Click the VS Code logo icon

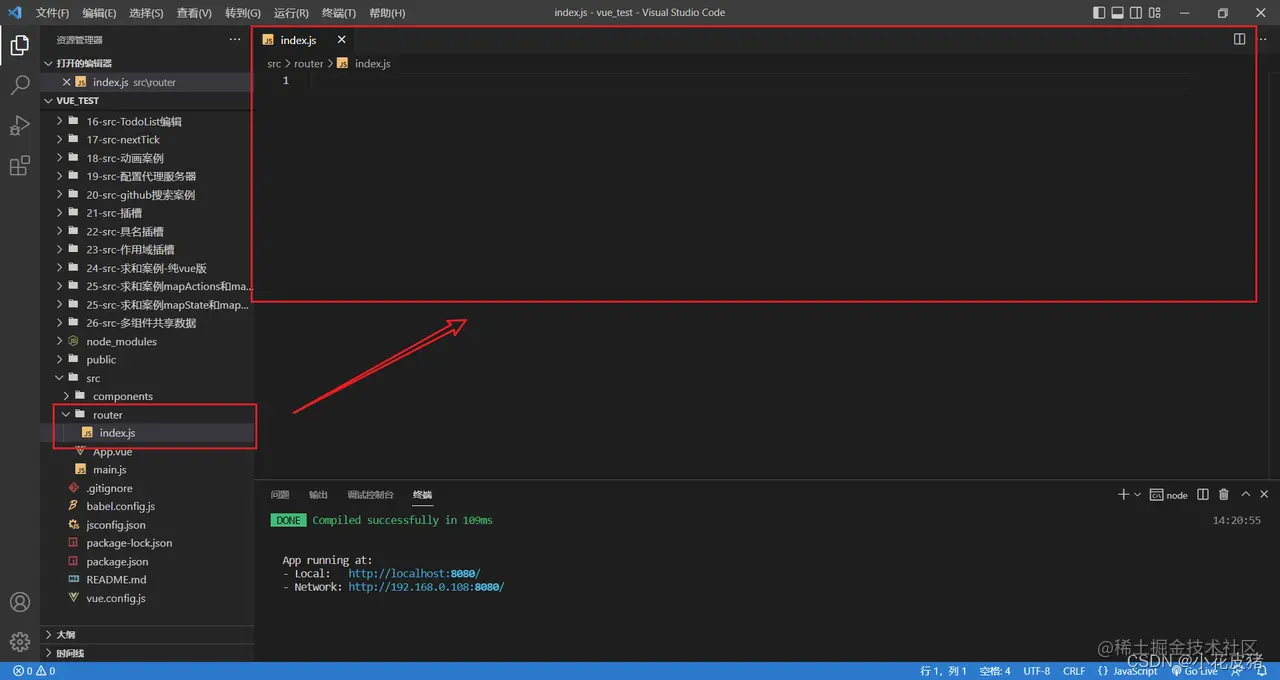coord(14,13)
